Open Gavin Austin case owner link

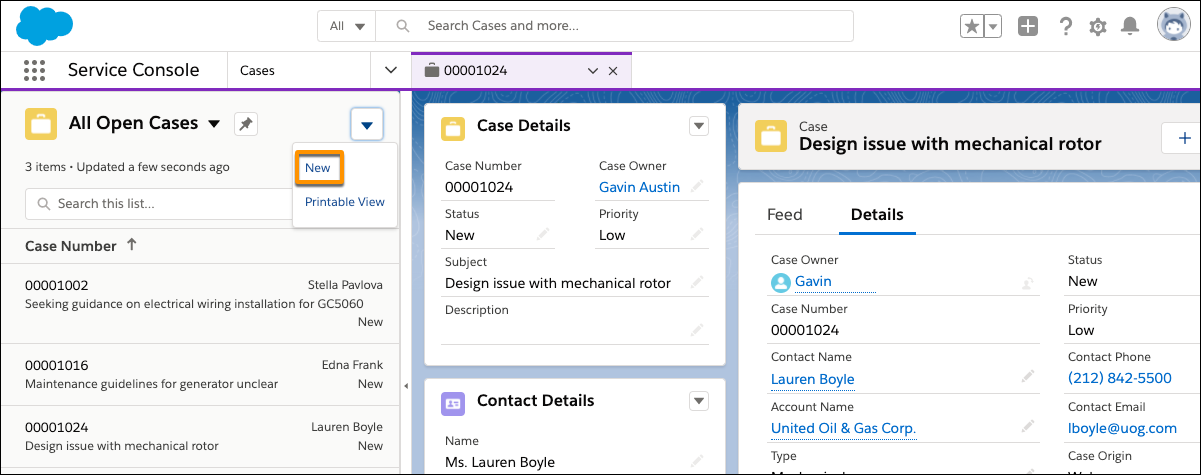639,187
